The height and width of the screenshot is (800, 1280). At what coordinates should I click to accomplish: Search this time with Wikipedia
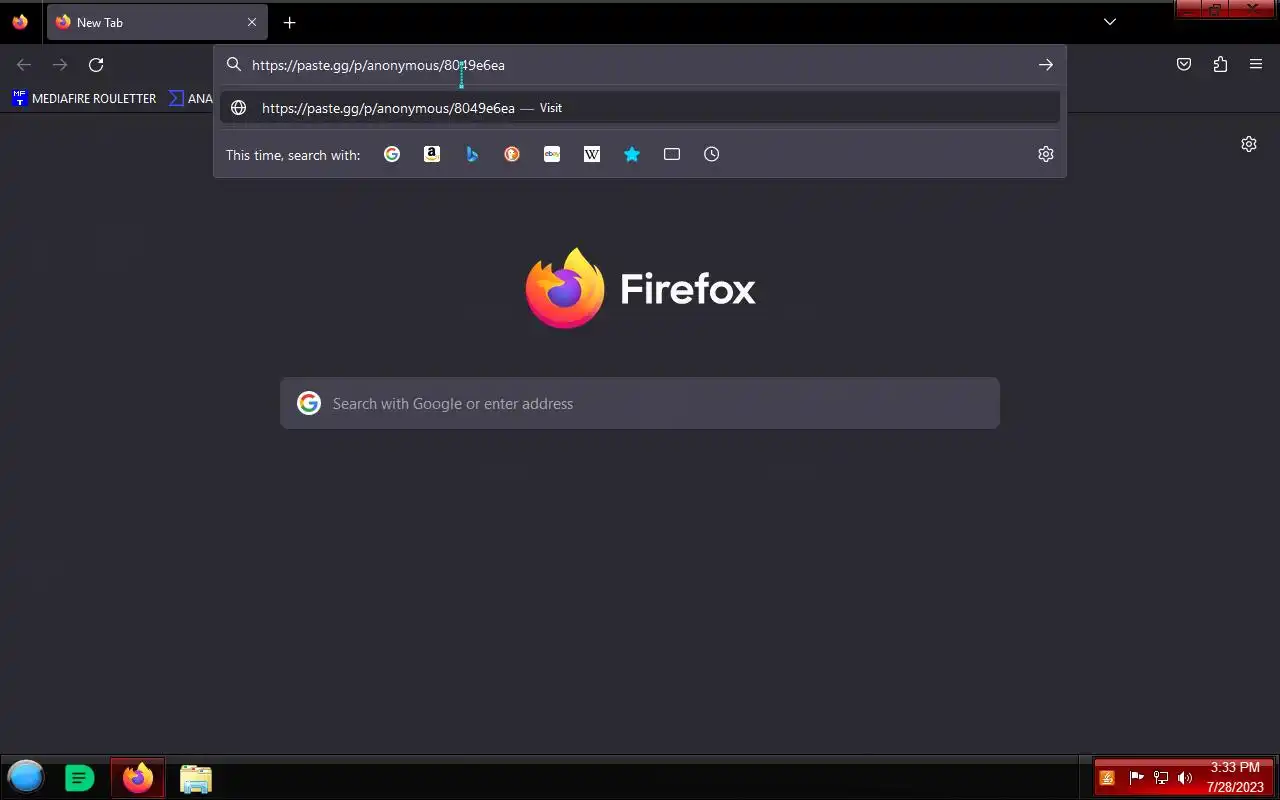click(x=592, y=154)
